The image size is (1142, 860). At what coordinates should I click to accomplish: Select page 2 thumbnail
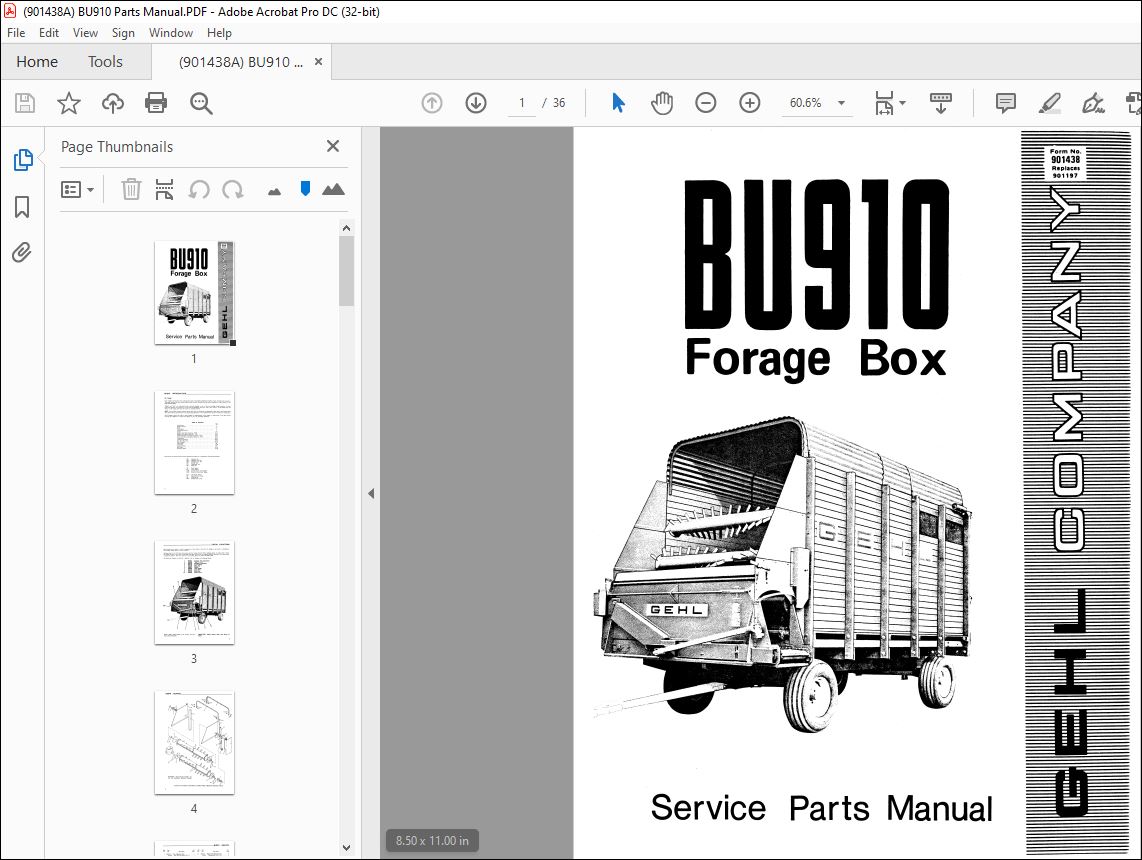194,443
